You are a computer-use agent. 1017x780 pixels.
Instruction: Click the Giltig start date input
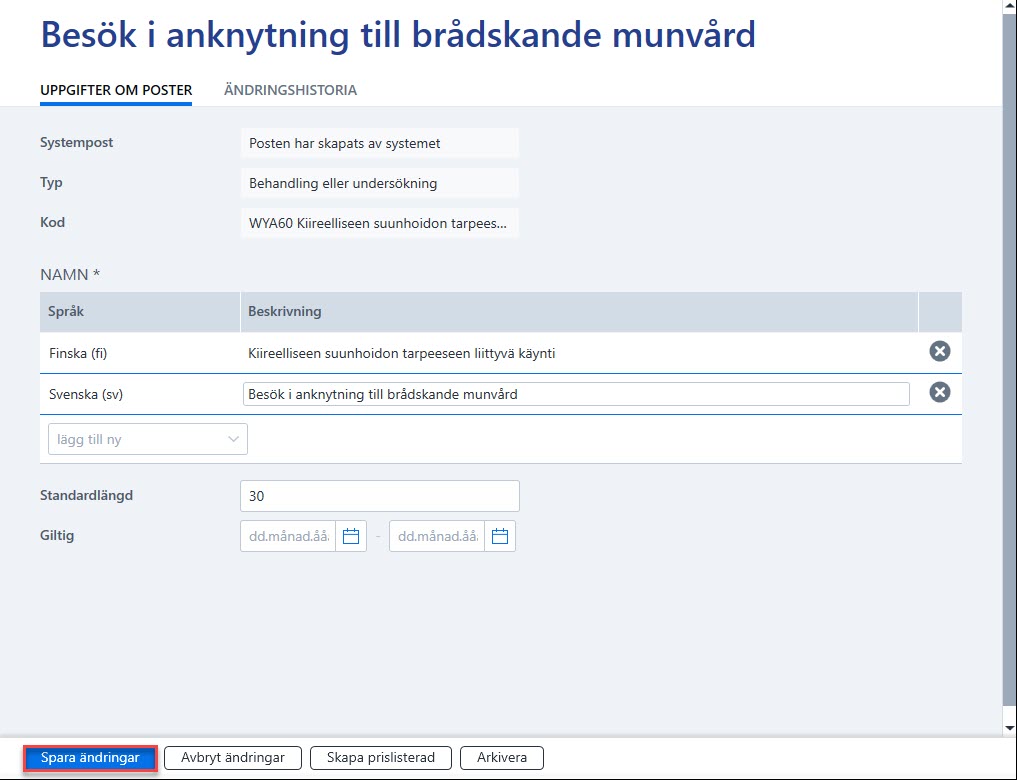(288, 536)
